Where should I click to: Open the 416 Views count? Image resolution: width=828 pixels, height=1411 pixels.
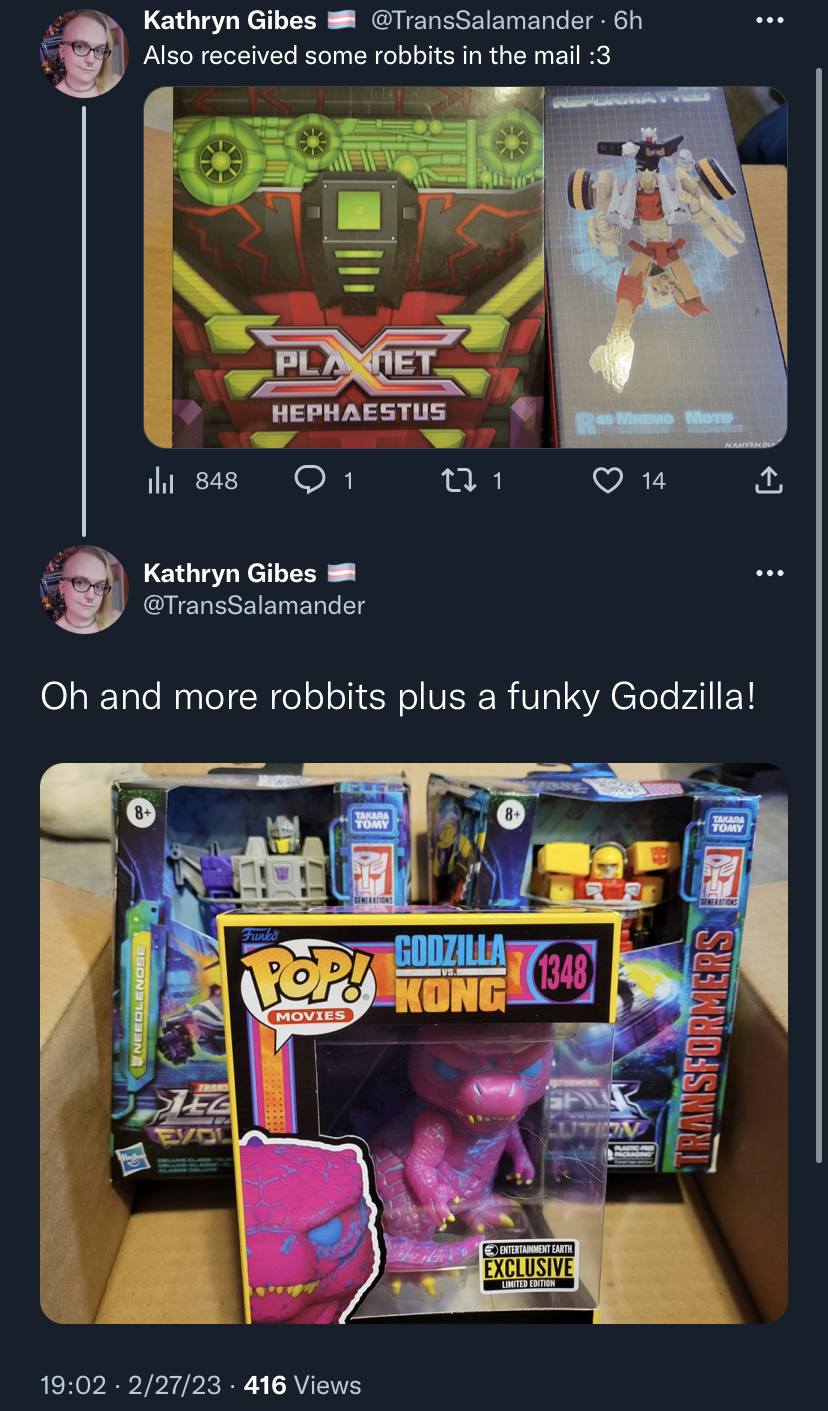303,1385
